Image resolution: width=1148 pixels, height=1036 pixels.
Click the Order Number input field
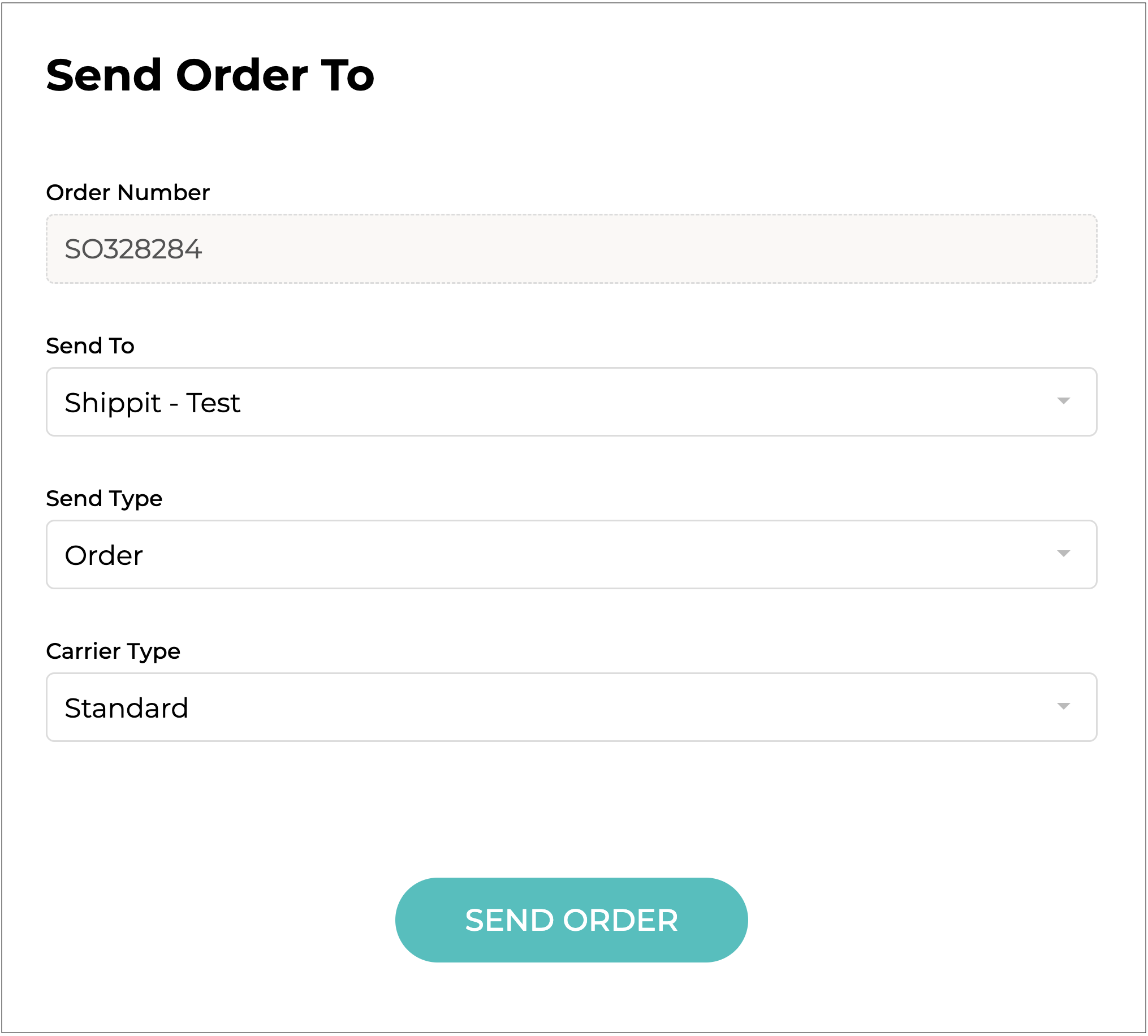[x=571, y=249]
